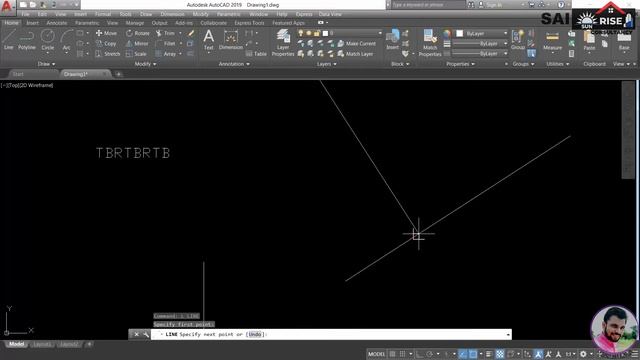
Task: Click the color wheel icon in Properties
Action: coord(447,33)
